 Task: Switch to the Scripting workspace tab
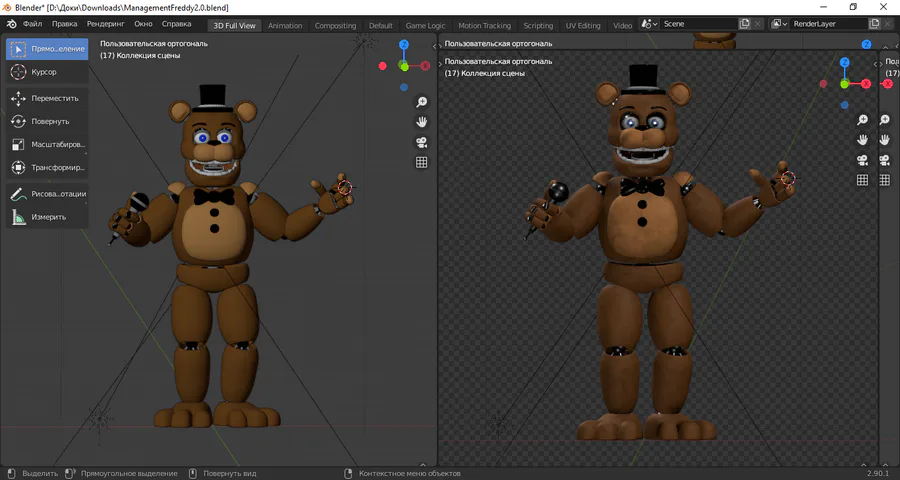coord(538,25)
